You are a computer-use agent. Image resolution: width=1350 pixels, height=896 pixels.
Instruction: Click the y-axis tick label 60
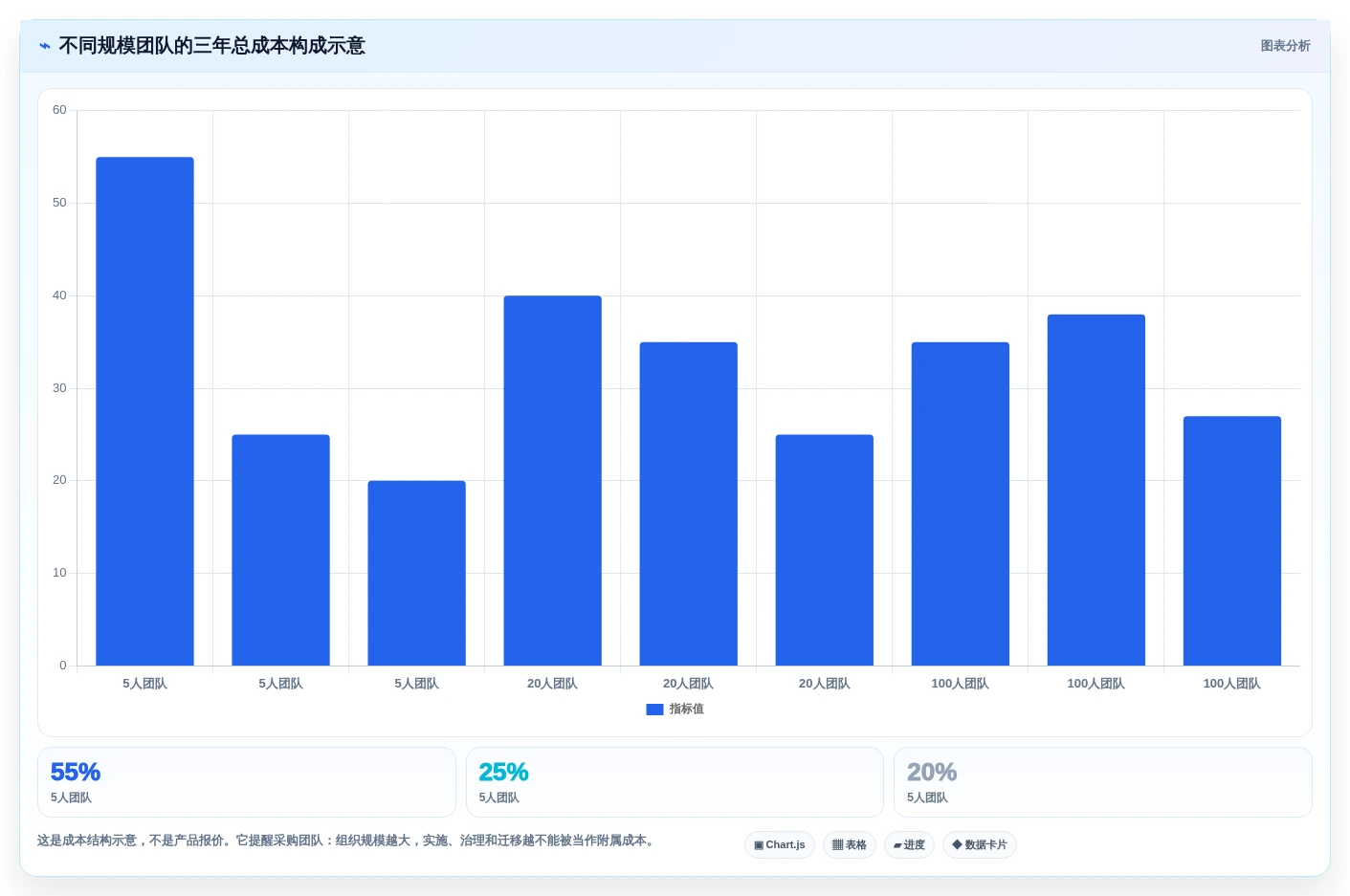coord(59,110)
